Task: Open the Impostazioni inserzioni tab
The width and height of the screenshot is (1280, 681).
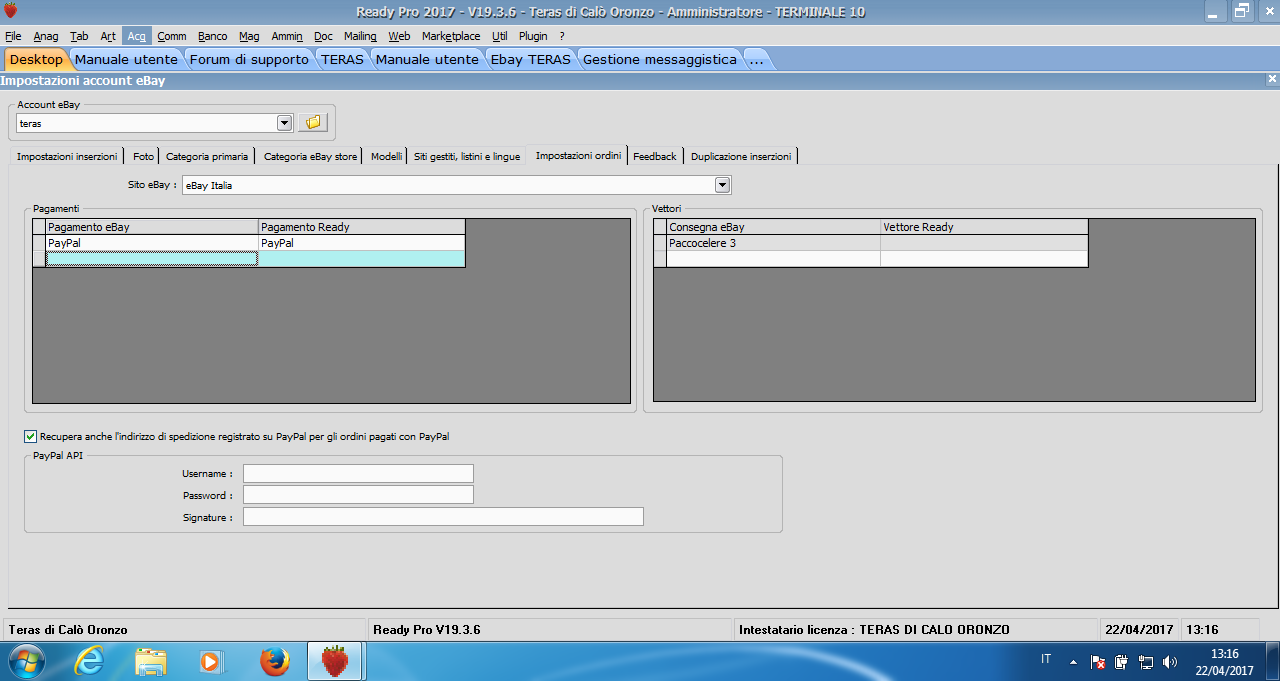Action: tap(67, 157)
